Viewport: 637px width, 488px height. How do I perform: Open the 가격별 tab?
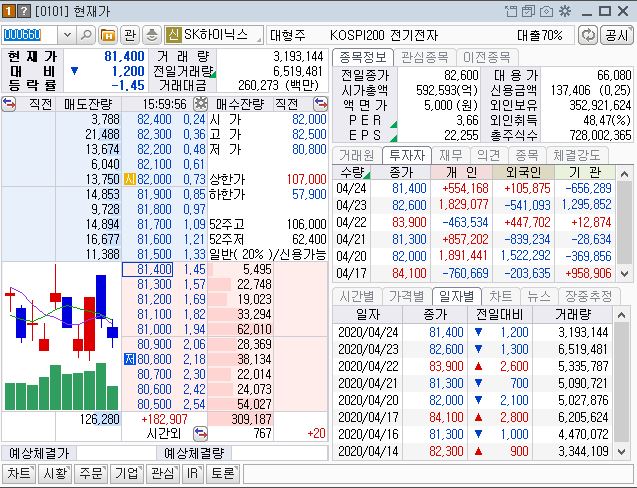406,296
